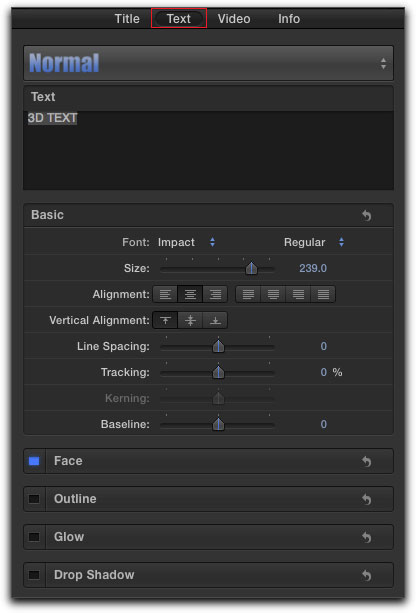Click the Size slider handle
The width and height of the screenshot is (416, 613).
pos(251,269)
